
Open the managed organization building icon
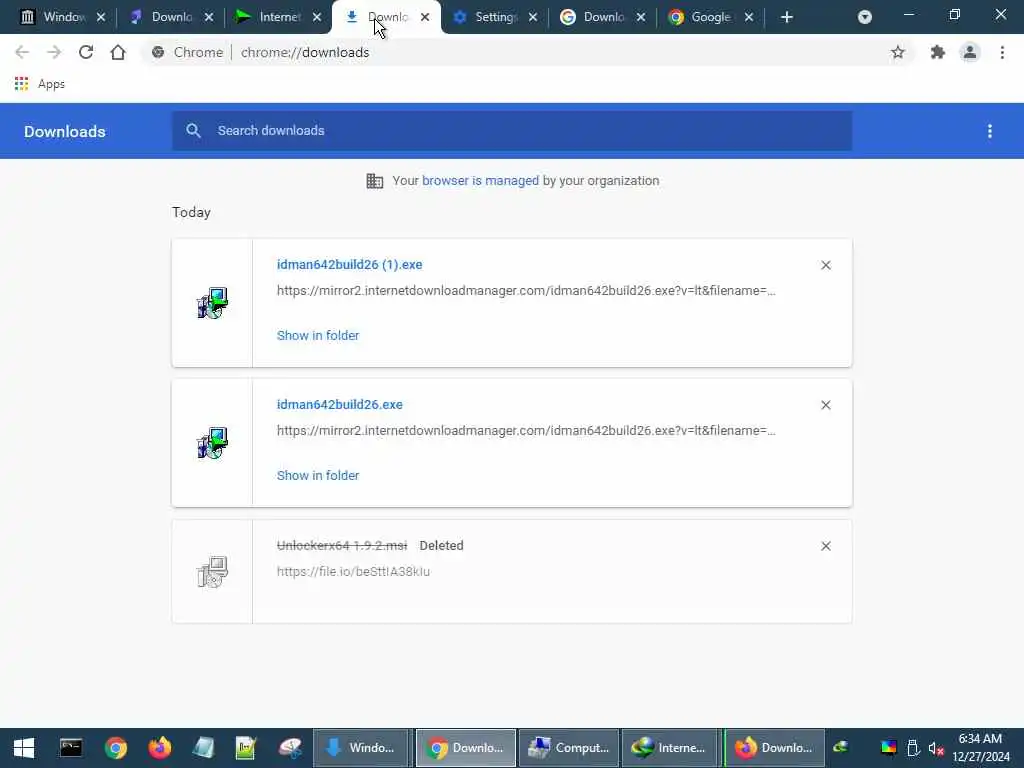point(375,181)
